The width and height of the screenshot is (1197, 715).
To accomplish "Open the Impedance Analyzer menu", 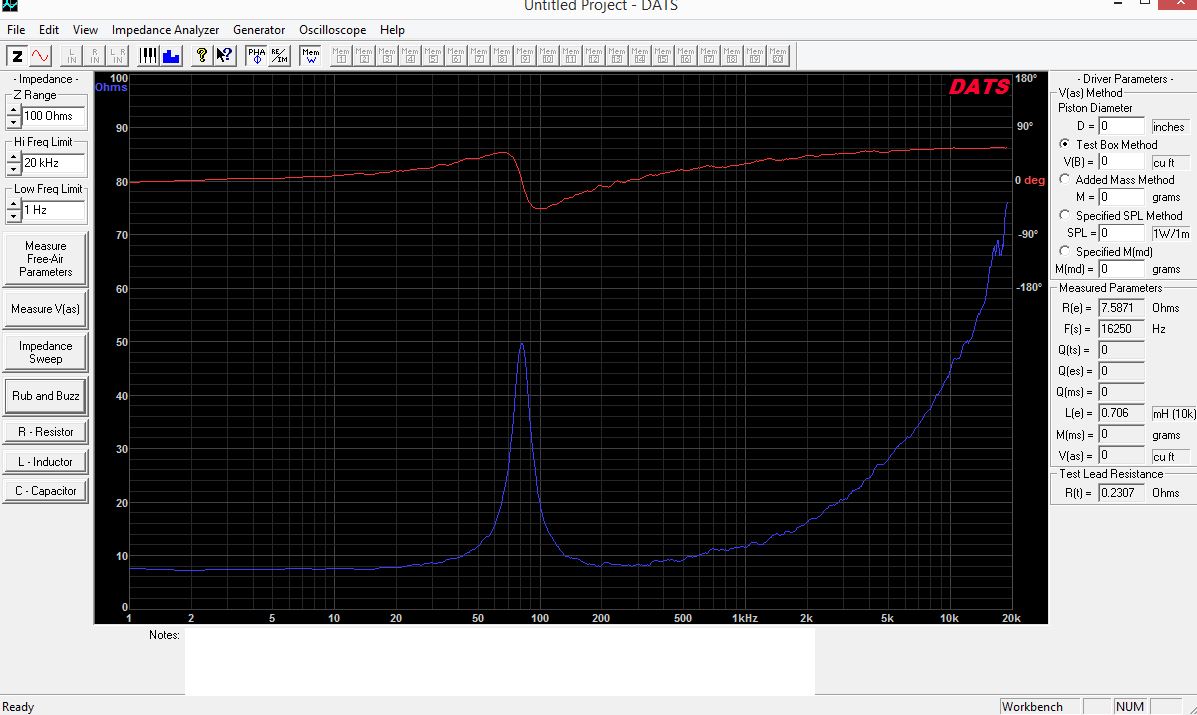I will click(x=165, y=30).
